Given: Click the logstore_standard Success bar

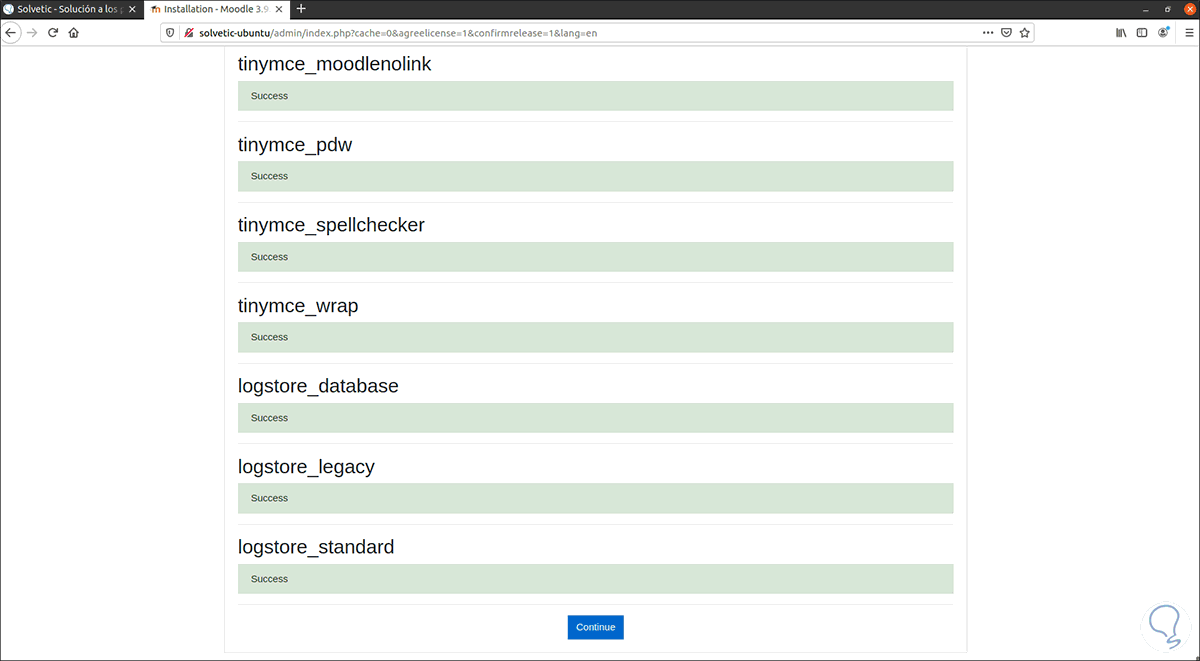Looking at the screenshot, I should coord(595,578).
